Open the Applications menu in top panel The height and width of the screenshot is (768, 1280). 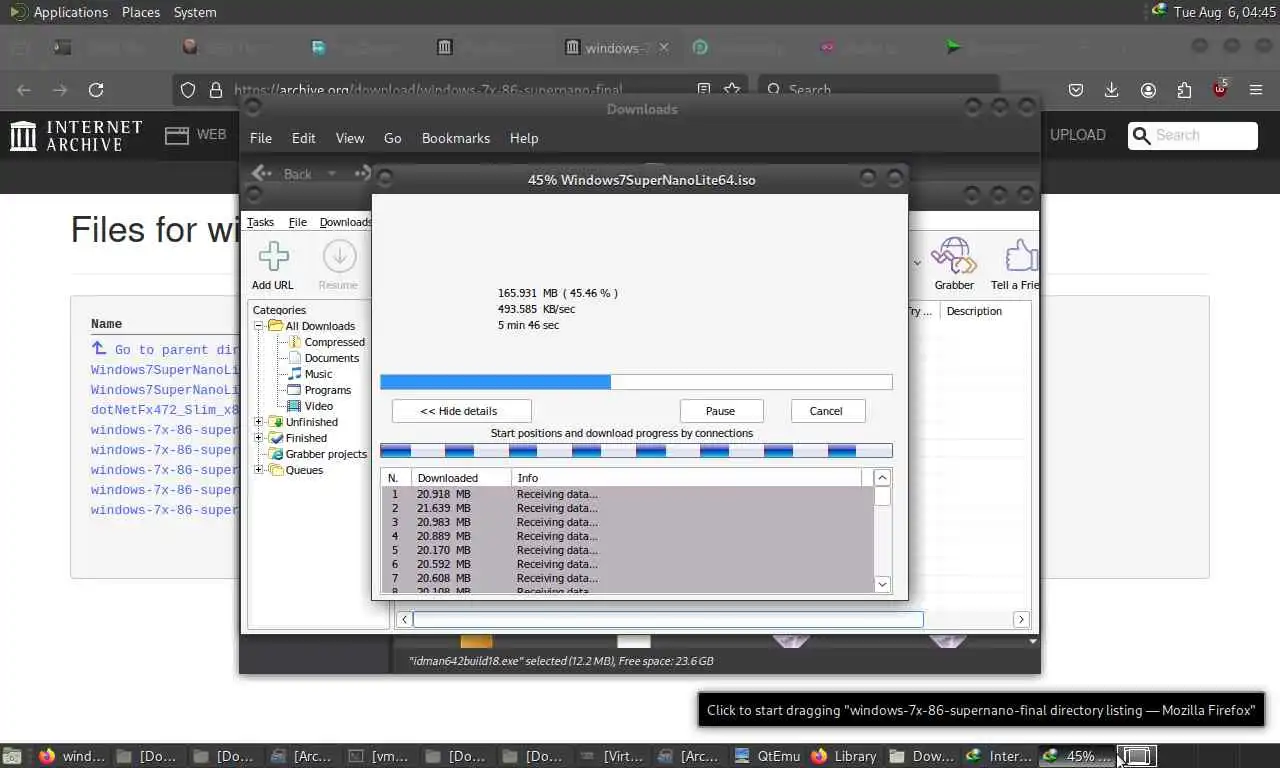click(70, 12)
